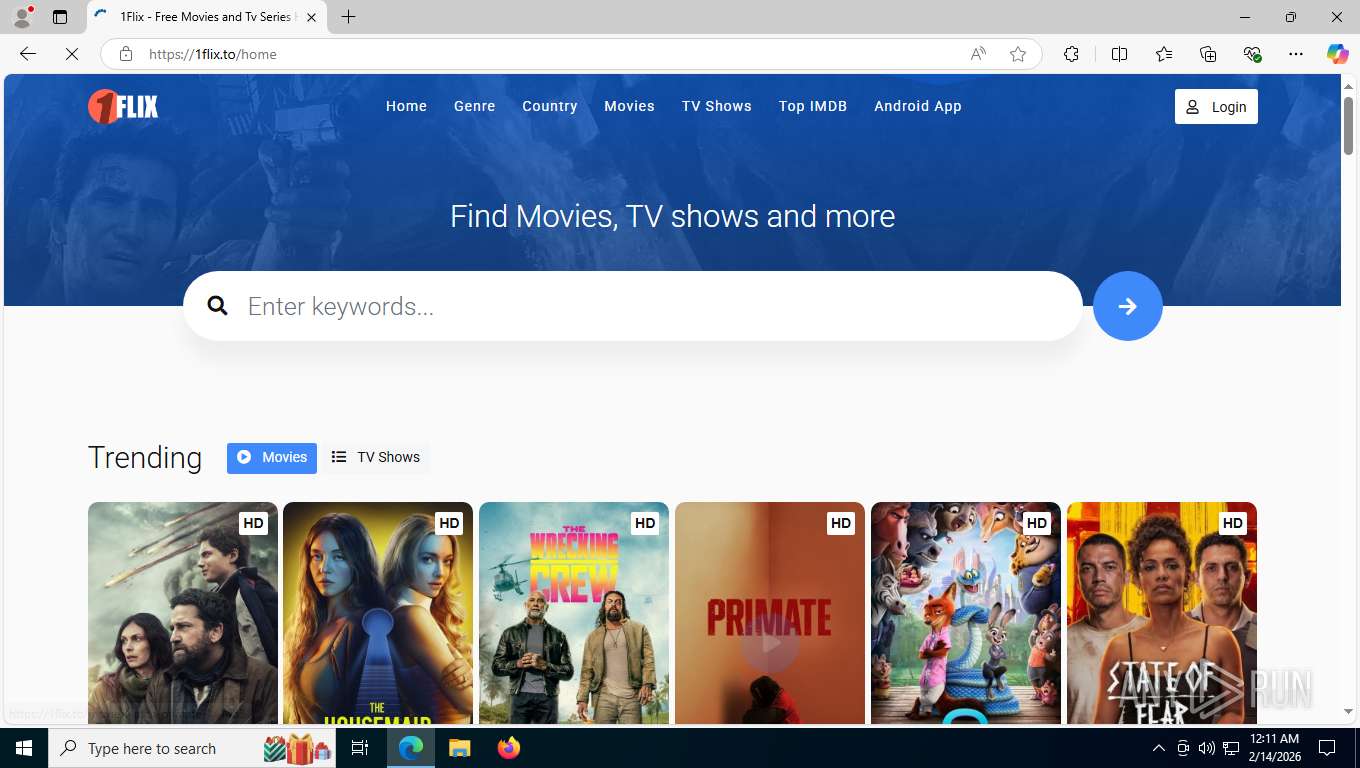
Task: Go to TV Shows page
Action: tap(717, 106)
